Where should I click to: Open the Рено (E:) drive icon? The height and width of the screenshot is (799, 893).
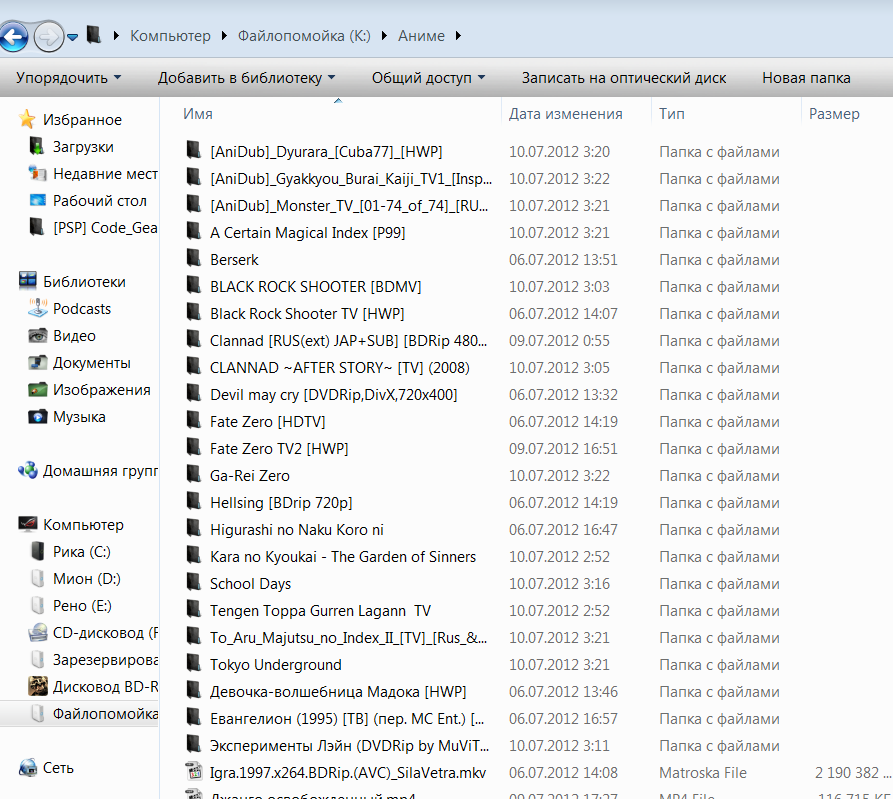pyautogui.click(x=37, y=605)
